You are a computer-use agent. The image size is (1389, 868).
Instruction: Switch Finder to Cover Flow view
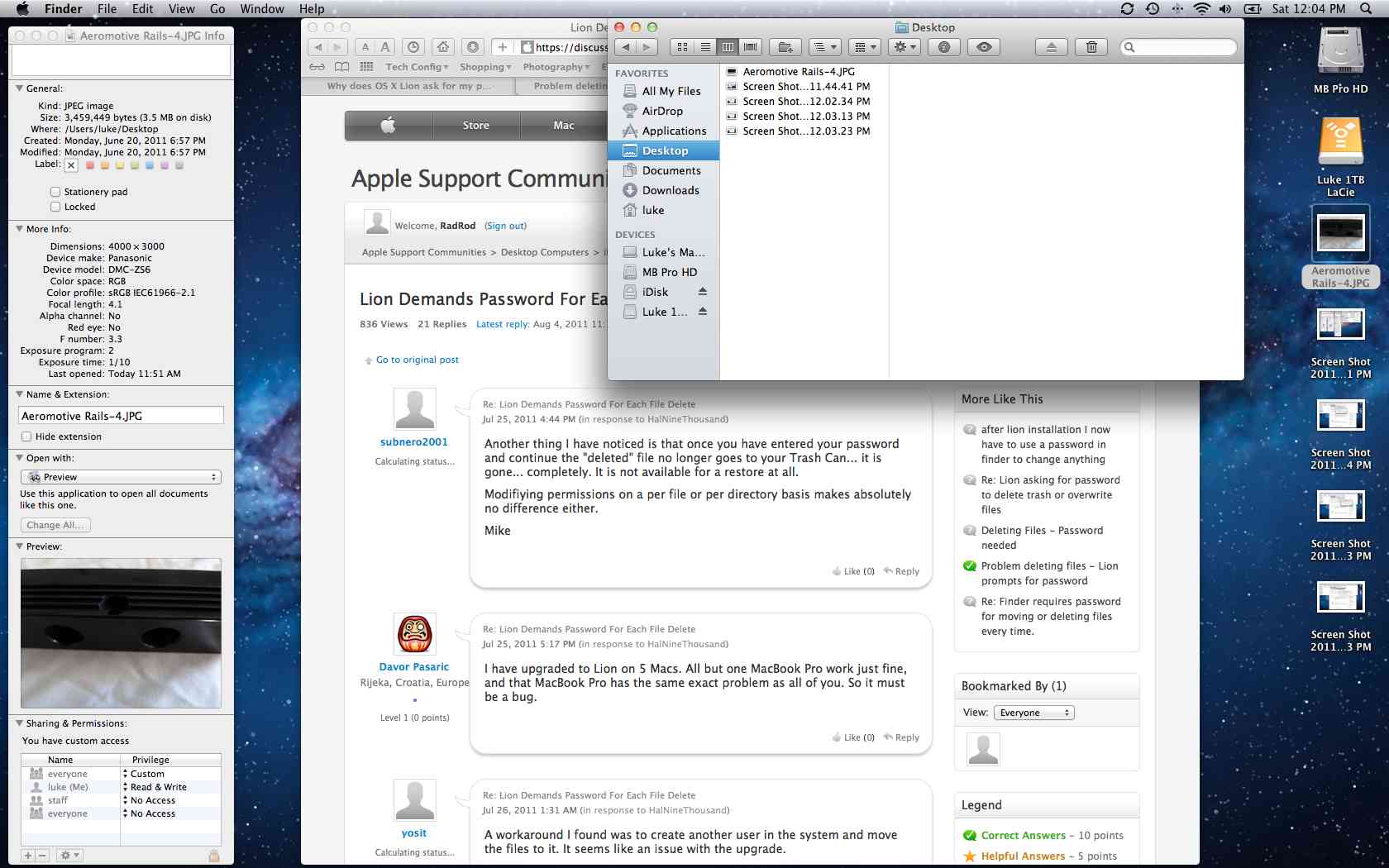(751, 47)
